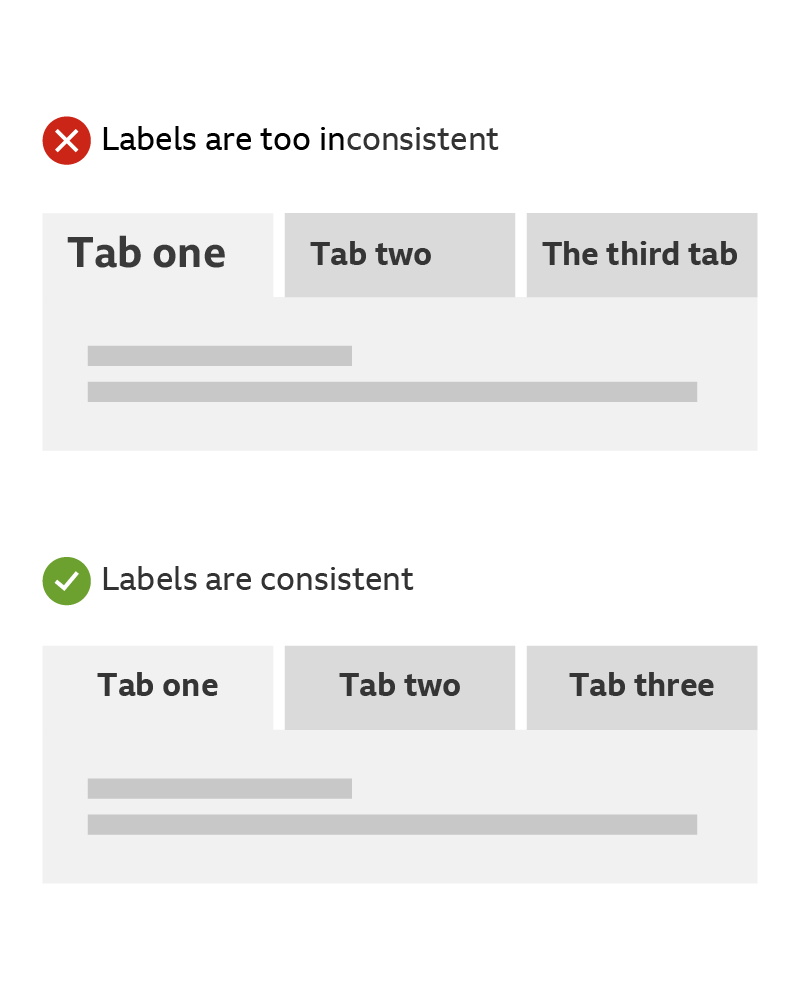The width and height of the screenshot is (800, 1000).
Task: Click the heading 'Labels are consistent'
Action: click(x=256, y=580)
